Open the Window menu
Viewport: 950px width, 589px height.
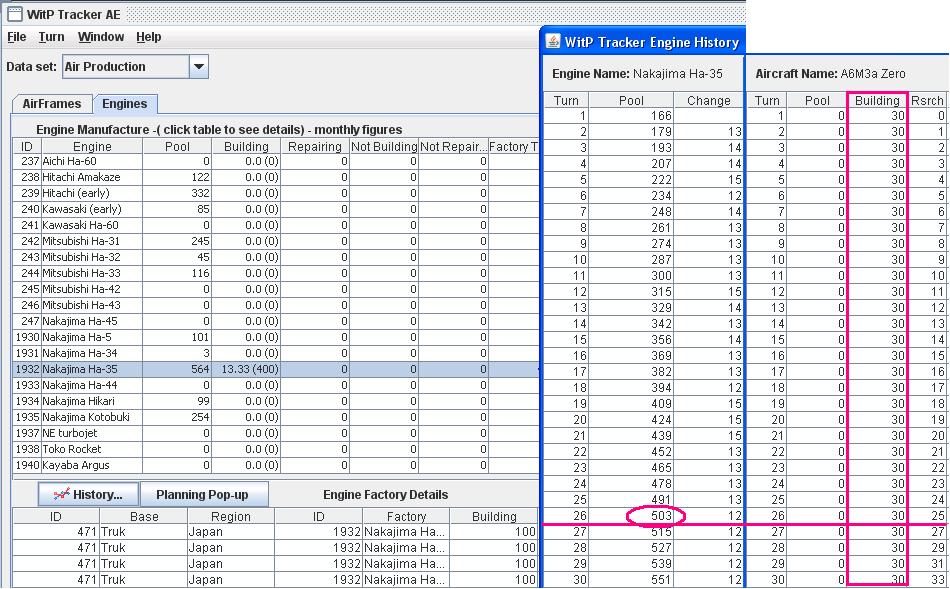(101, 37)
